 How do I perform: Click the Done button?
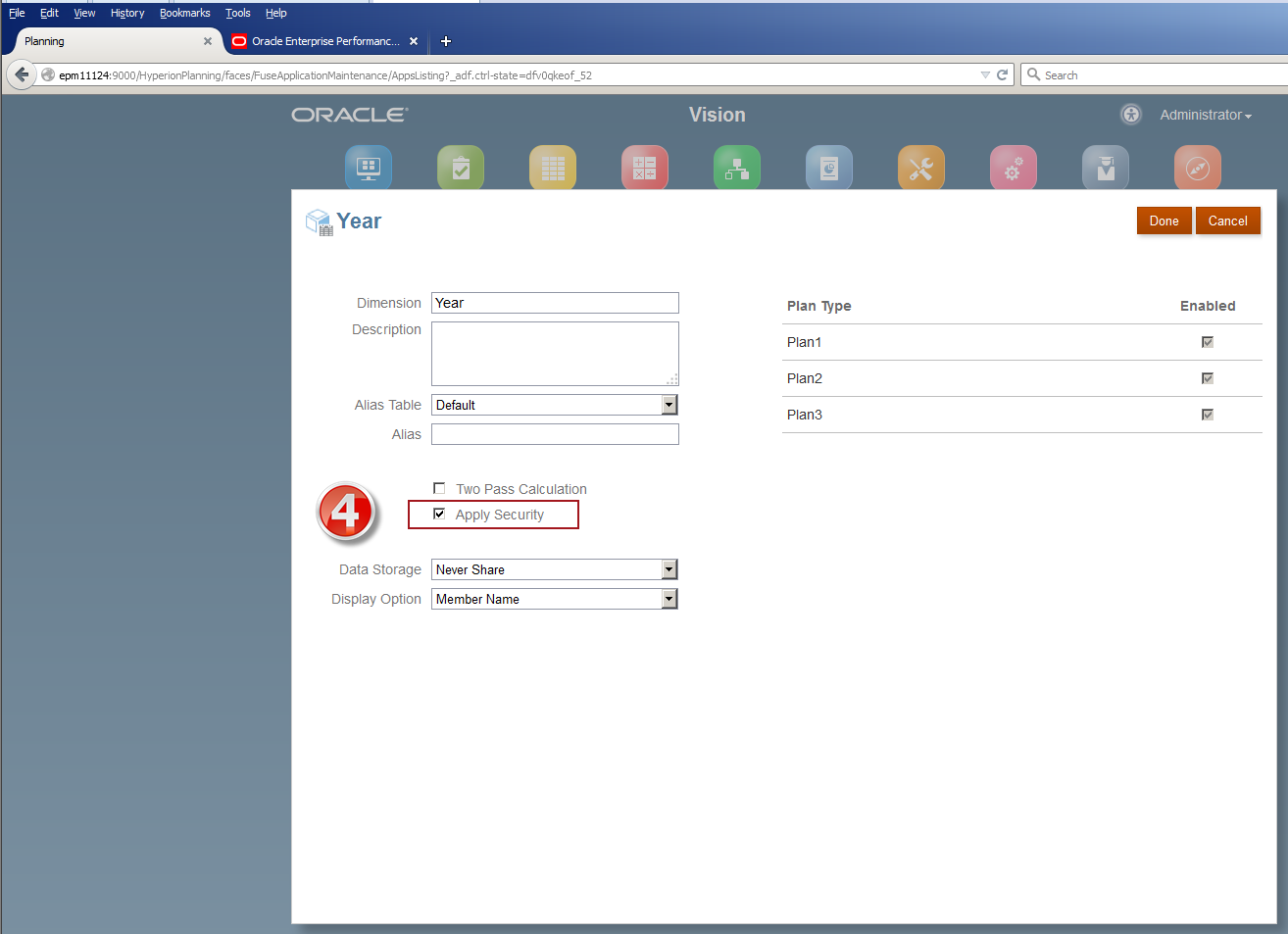(x=1164, y=221)
